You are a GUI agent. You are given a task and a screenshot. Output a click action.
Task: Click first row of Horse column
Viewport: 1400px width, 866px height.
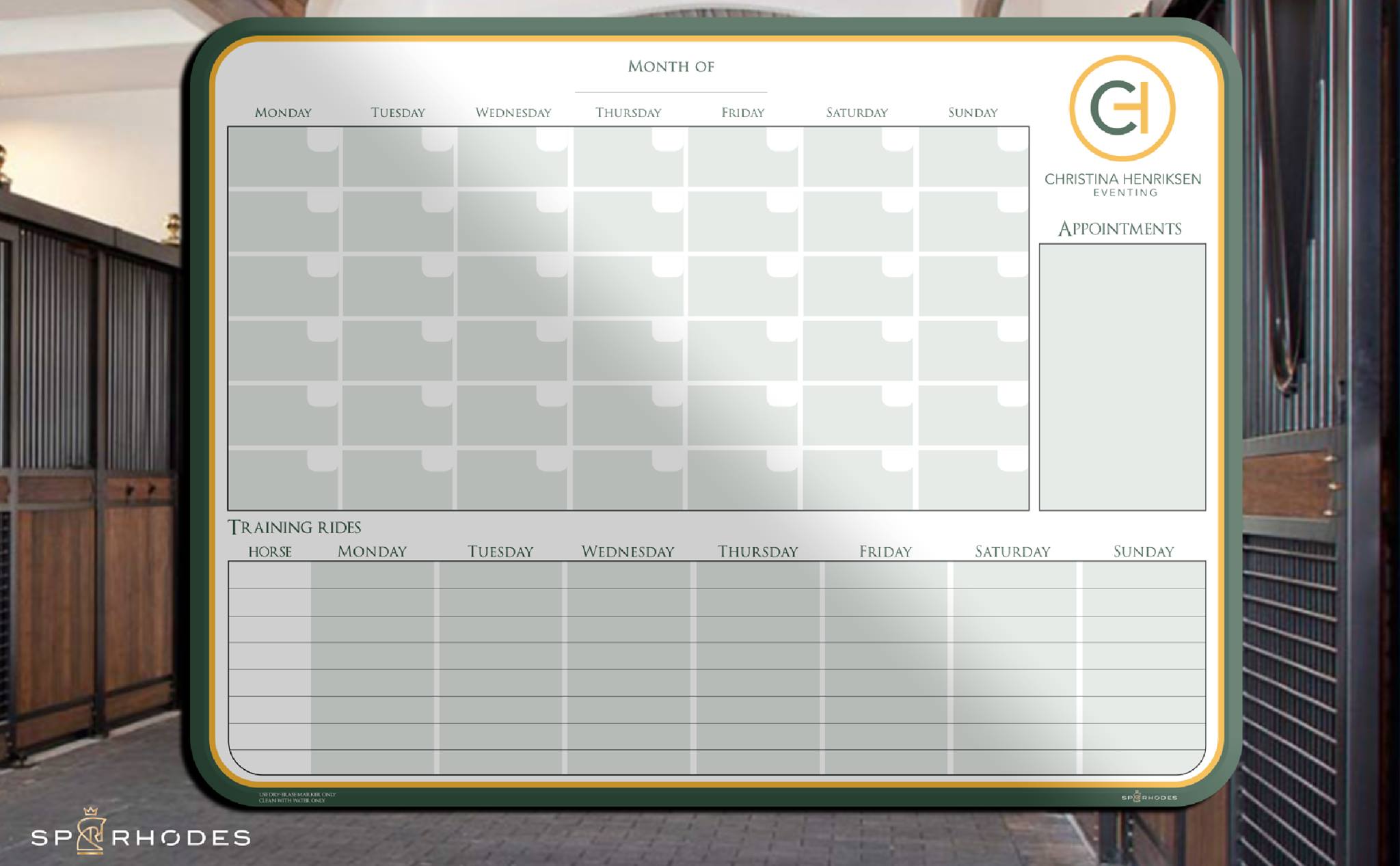[x=269, y=576]
